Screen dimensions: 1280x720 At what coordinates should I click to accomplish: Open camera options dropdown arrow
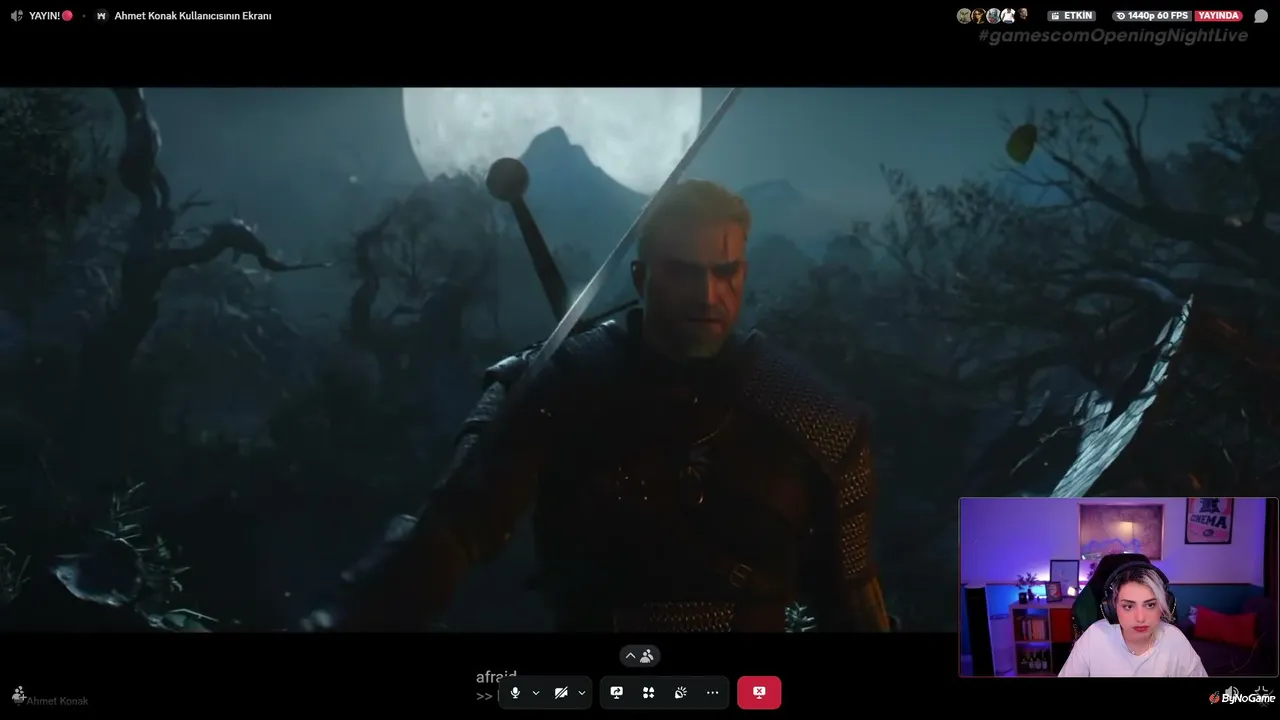(582, 693)
